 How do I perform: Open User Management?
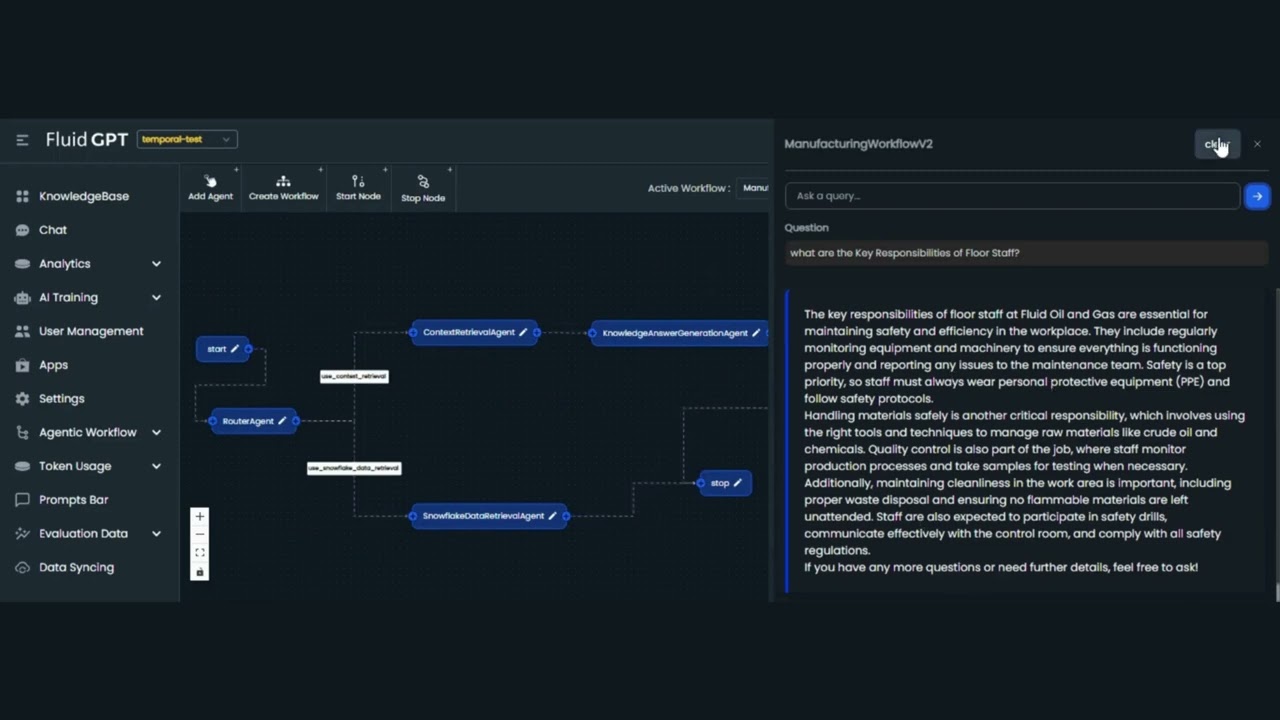coord(90,331)
